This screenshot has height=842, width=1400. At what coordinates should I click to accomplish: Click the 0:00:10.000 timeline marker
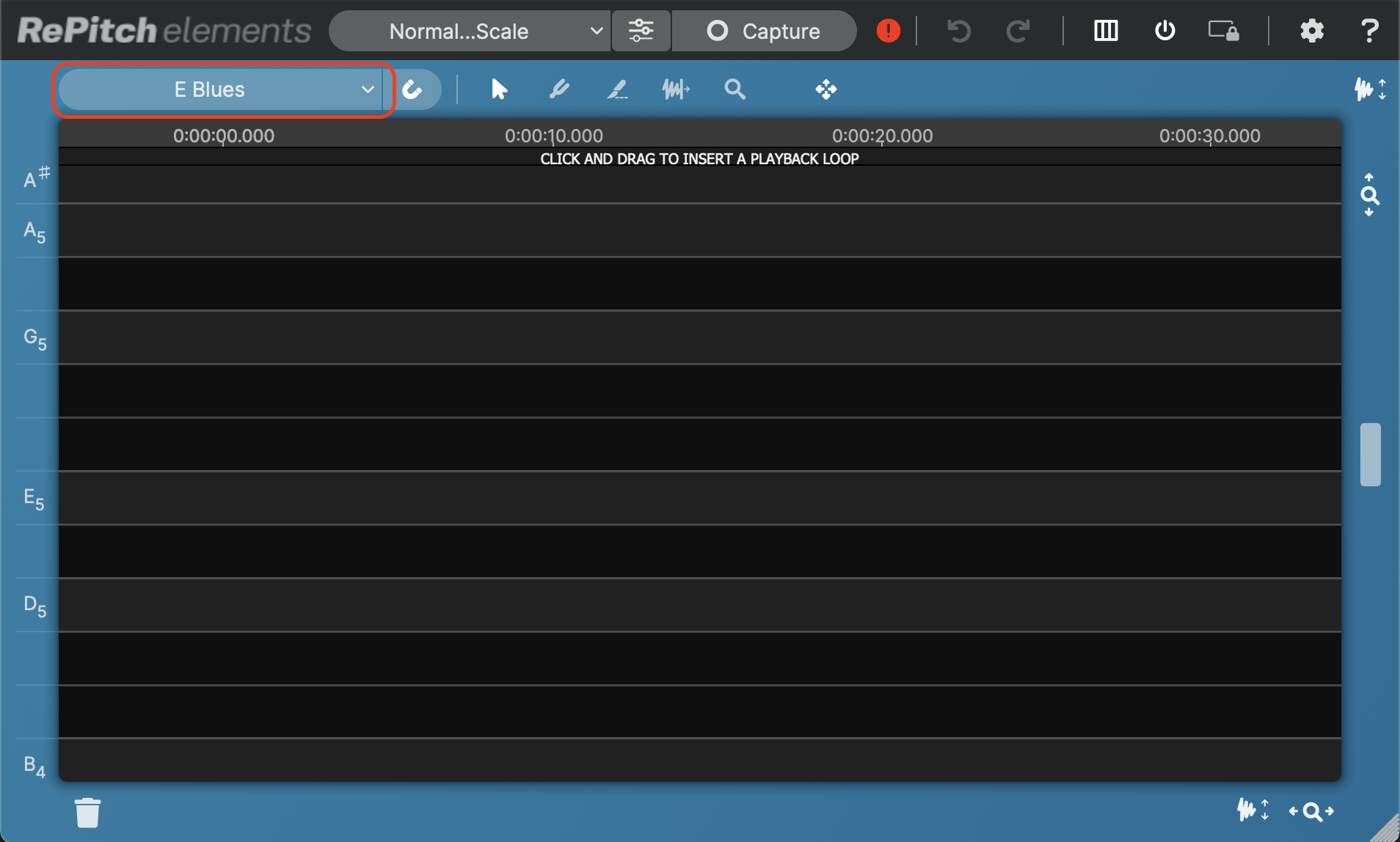point(554,136)
